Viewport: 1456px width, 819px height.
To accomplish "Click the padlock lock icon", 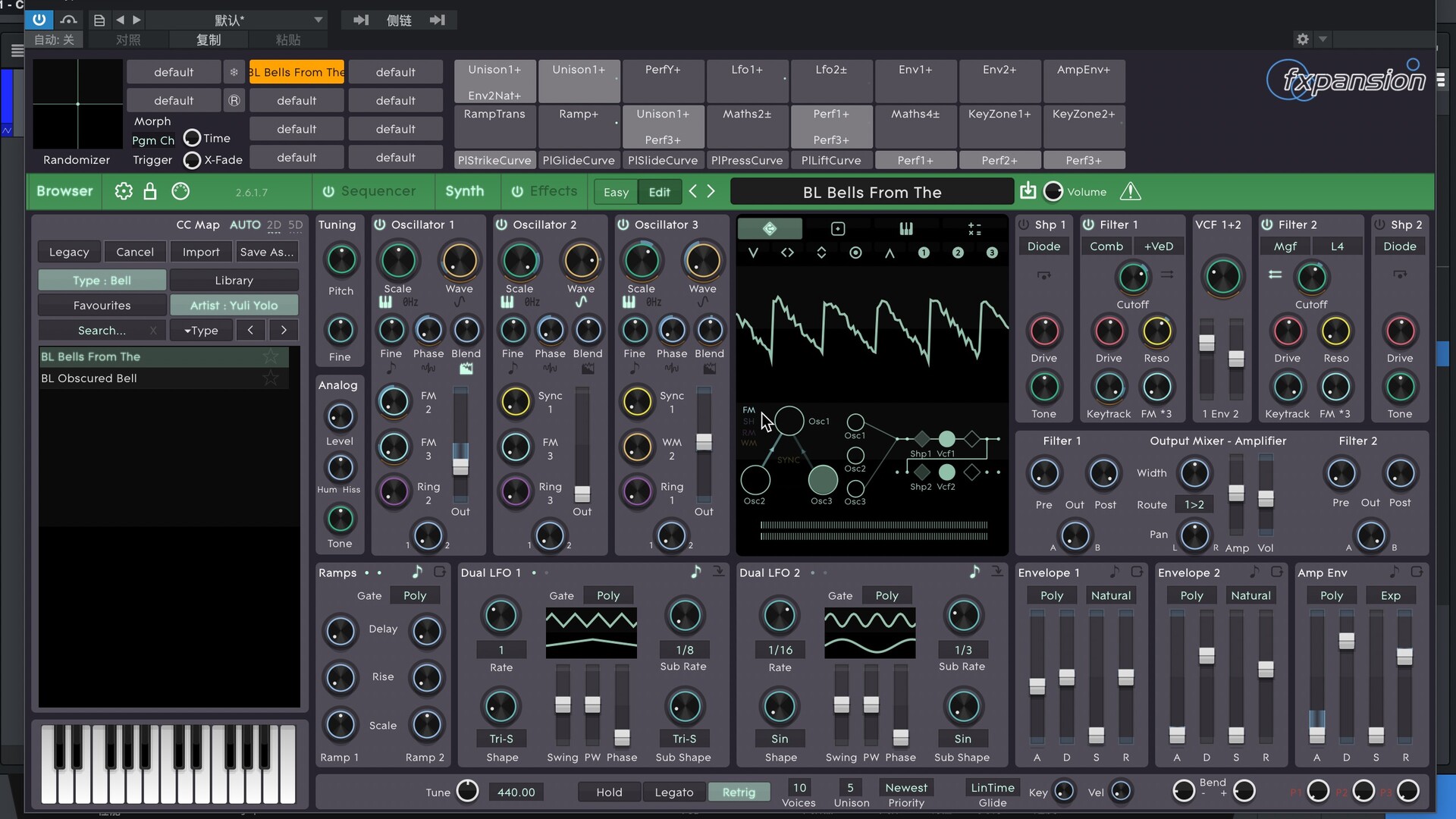I will tap(150, 191).
